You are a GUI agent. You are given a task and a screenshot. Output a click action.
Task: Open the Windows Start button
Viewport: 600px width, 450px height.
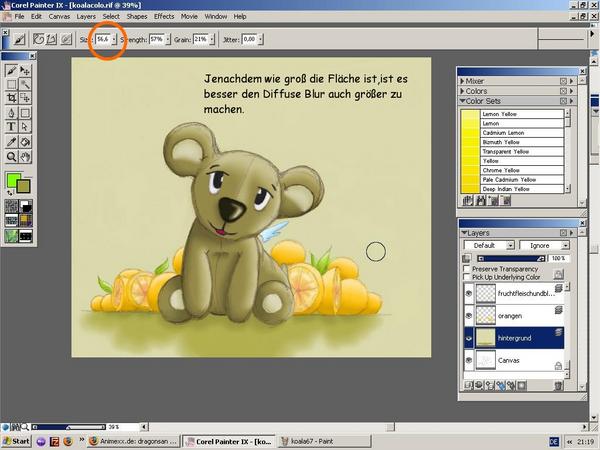point(16,441)
